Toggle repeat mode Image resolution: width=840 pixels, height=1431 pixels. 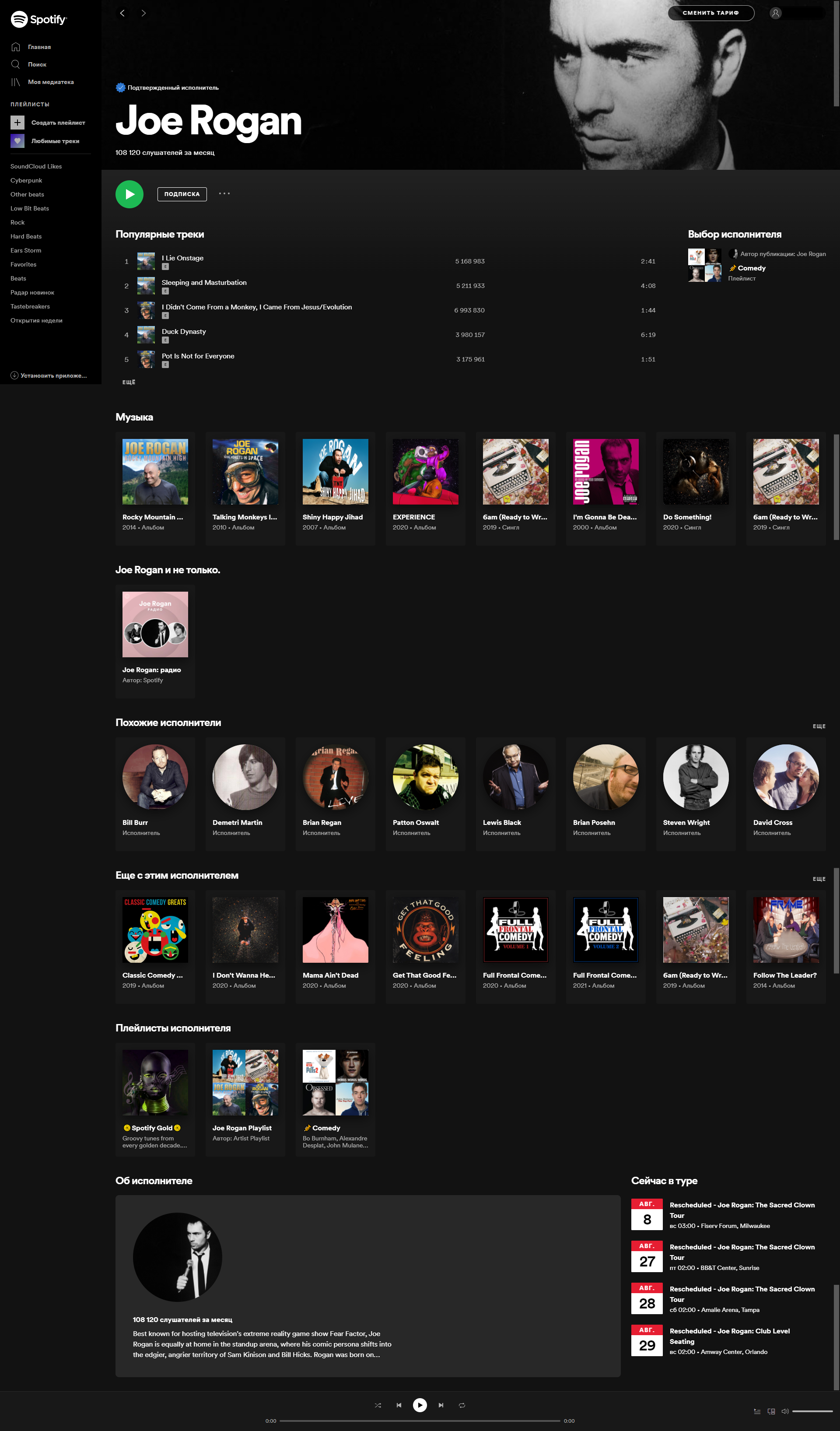(462, 1405)
